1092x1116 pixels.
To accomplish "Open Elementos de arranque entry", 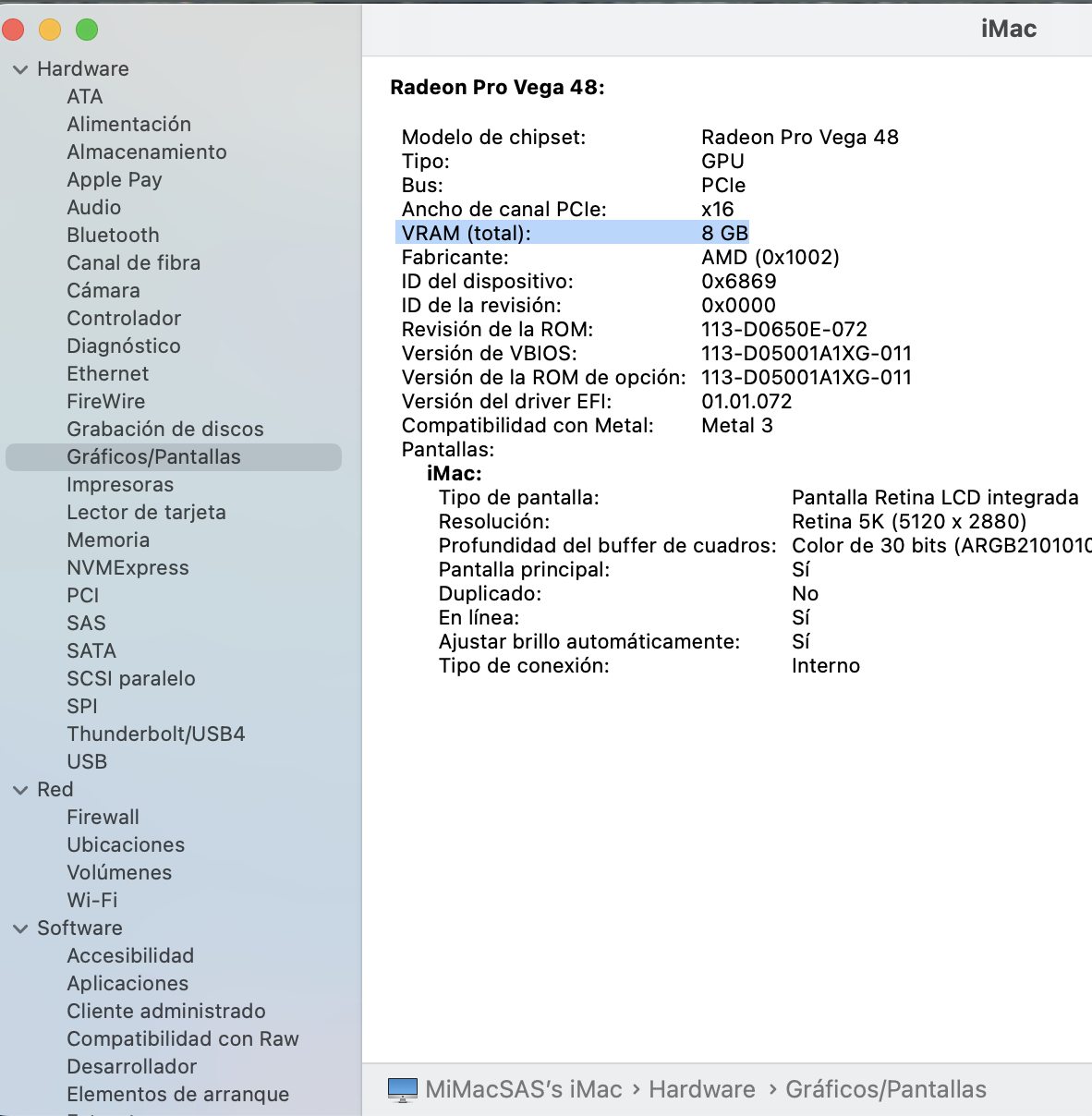I will [178, 1094].
